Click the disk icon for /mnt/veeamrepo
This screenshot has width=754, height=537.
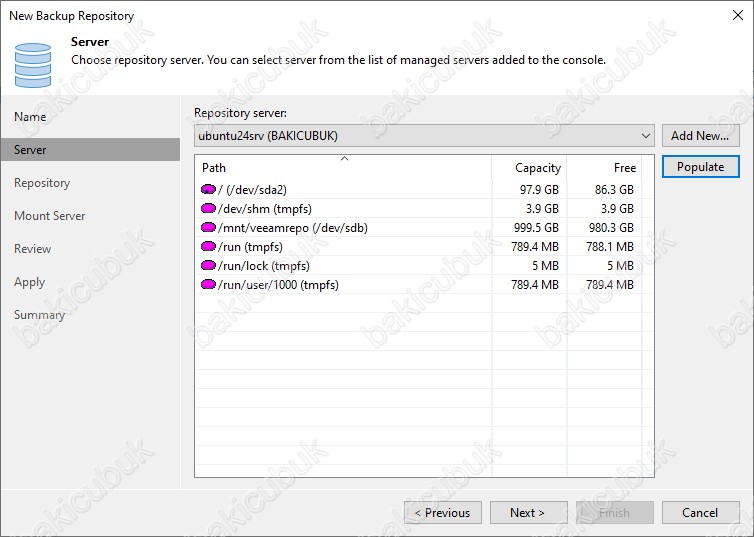(x=208, y=227)
